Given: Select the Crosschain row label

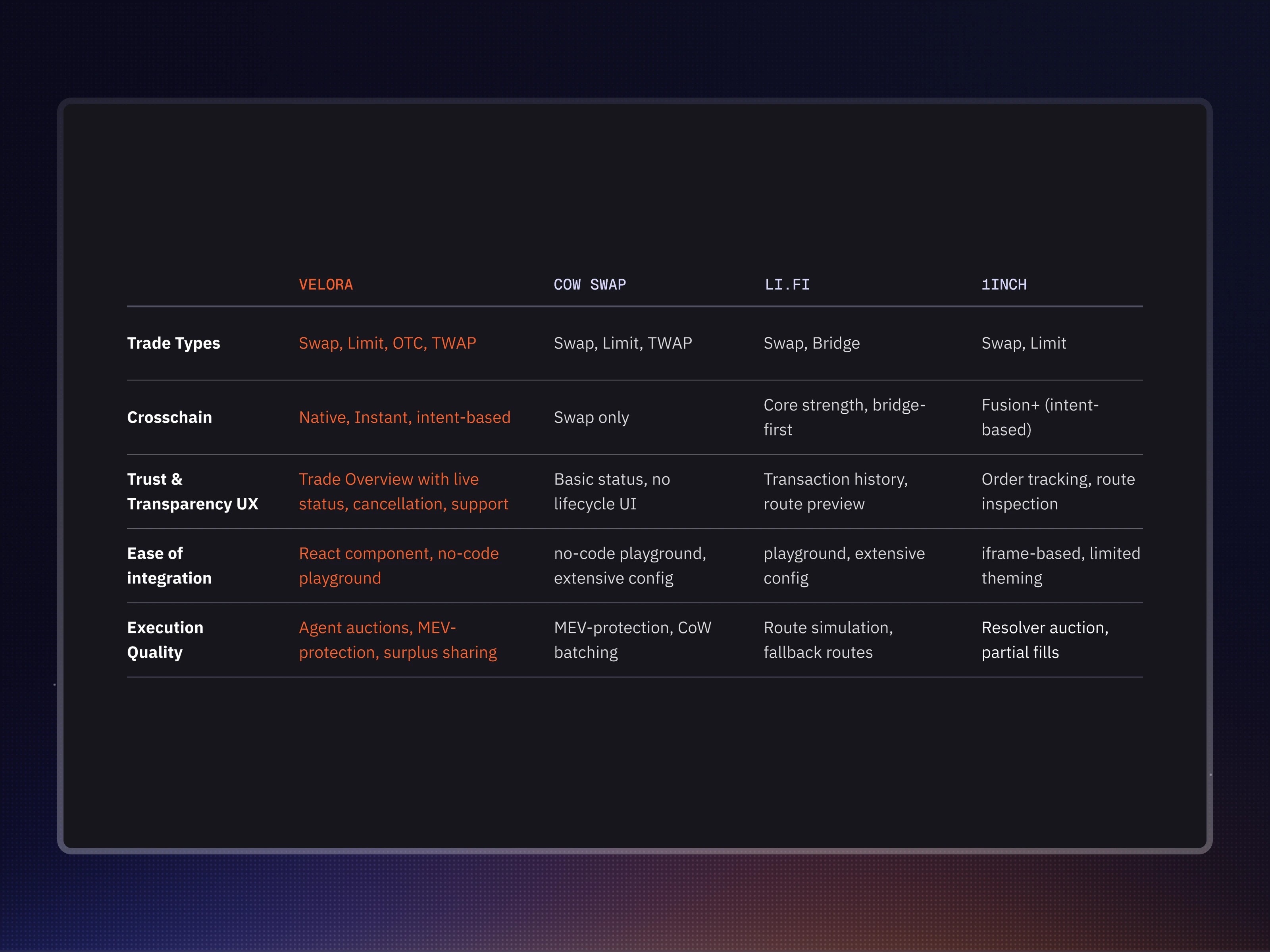Looking at the screenshot, I should [169, 417].
